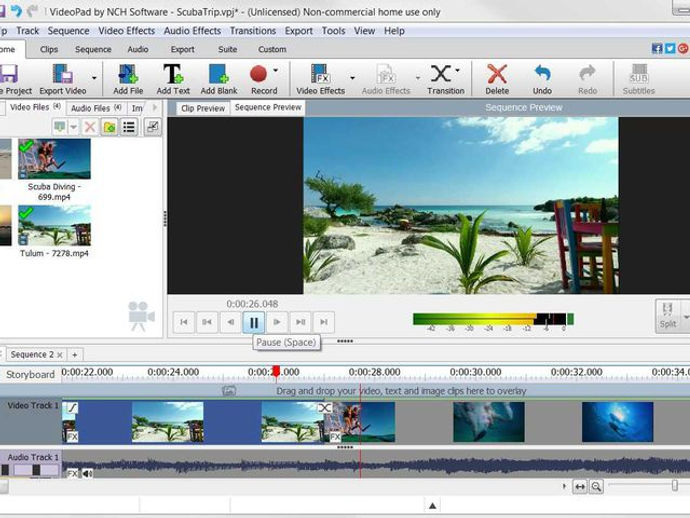
Task: Toggle the Storyboard view mode
Action: click(x=30, y=375)
